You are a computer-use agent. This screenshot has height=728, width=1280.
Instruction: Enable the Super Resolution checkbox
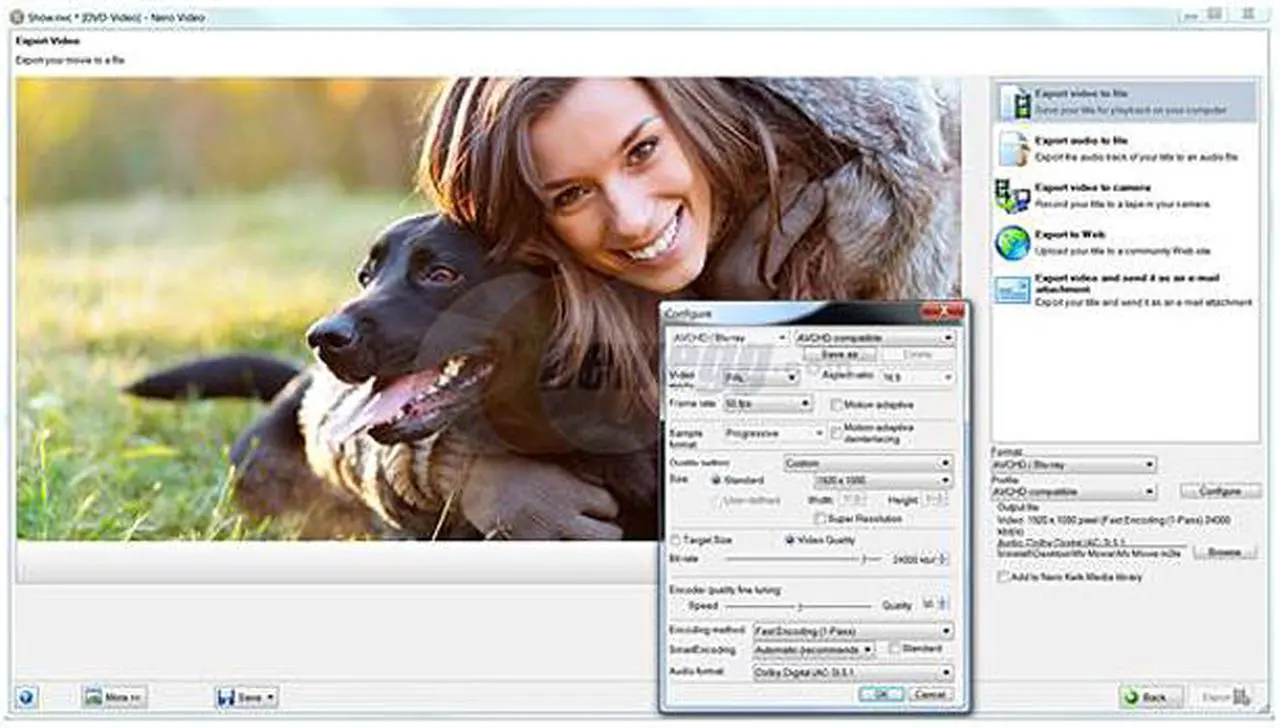[x=820, y=518]
